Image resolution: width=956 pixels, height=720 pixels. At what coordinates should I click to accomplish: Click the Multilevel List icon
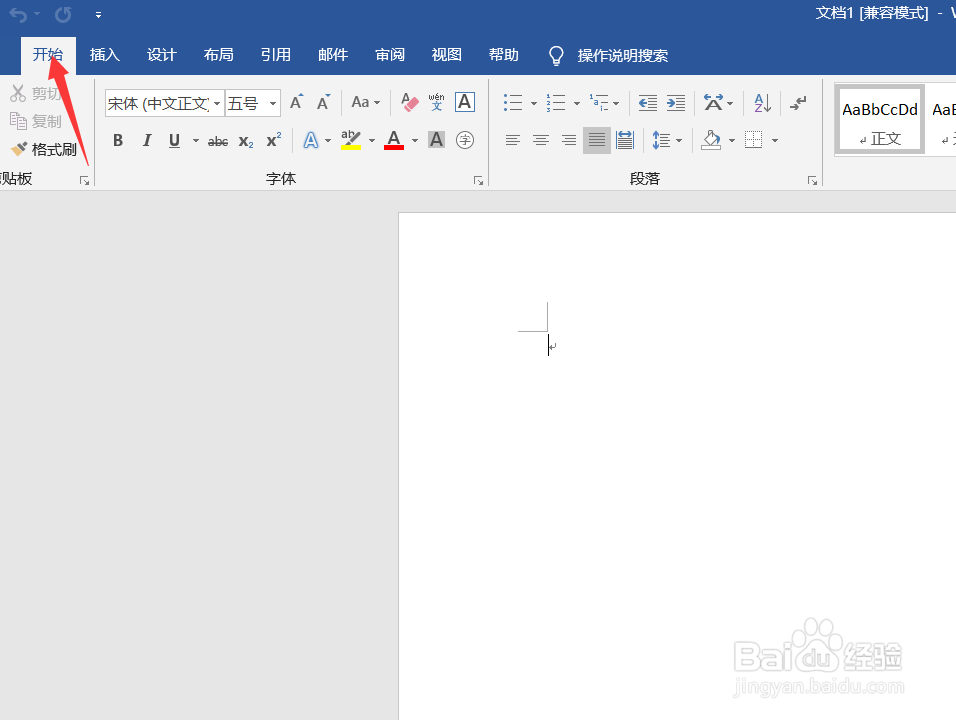click(x=598, y=102)
